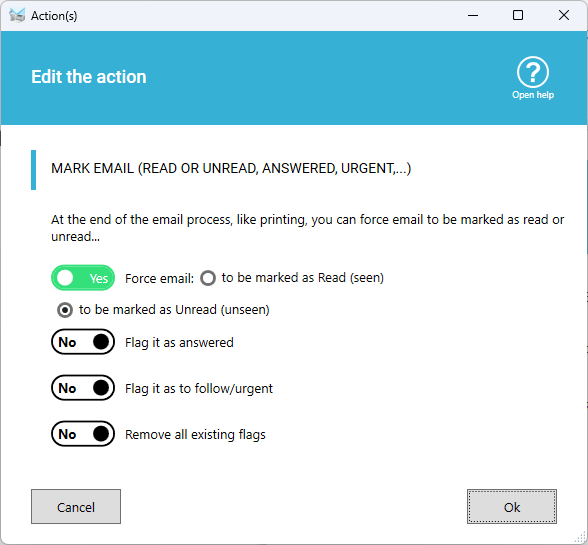
Task: Click the window resize grip in the corner
Action: pyautogui.click(x=580, y=537)
